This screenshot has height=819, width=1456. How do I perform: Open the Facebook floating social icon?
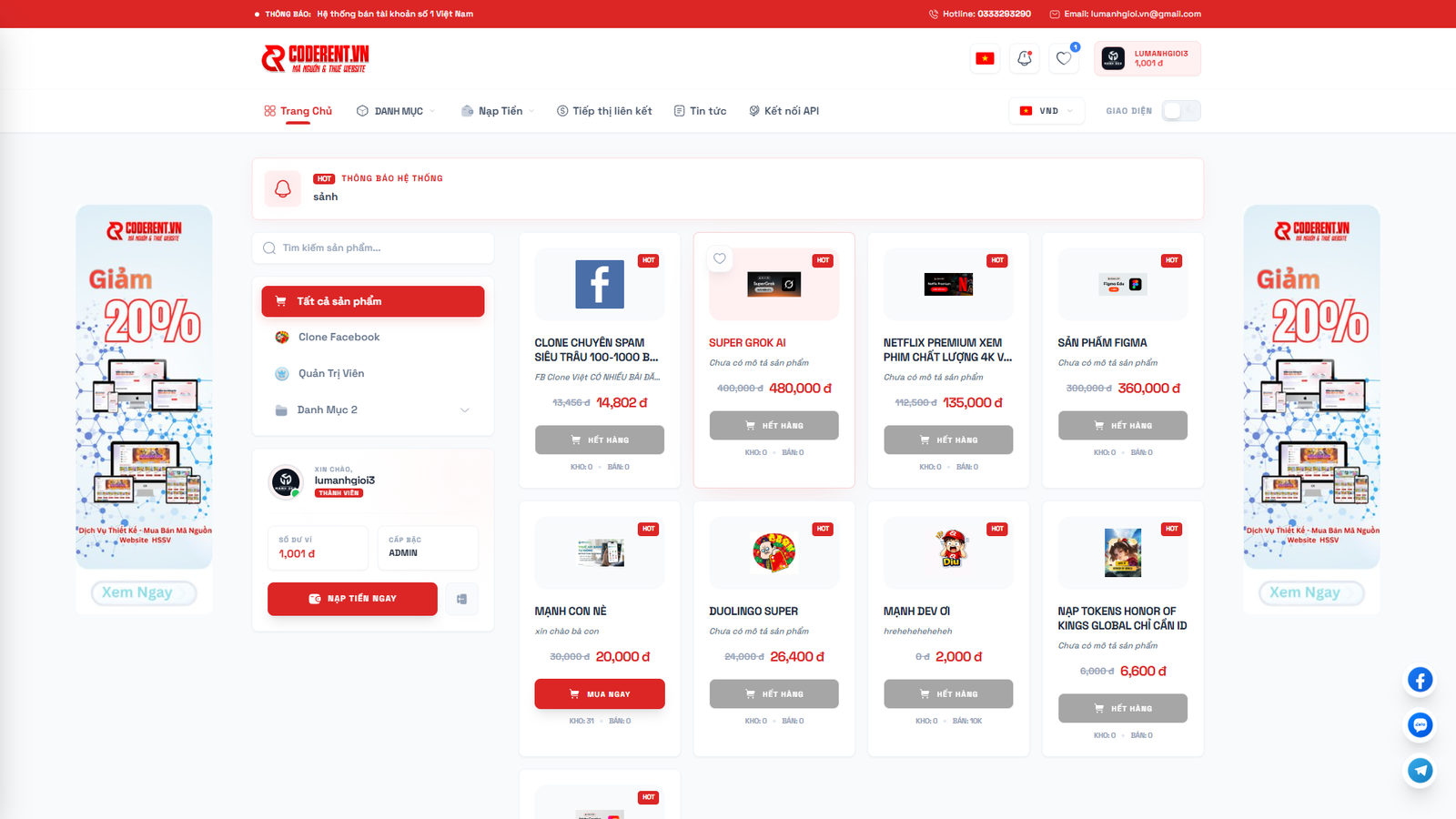[x=1420, y=680]
